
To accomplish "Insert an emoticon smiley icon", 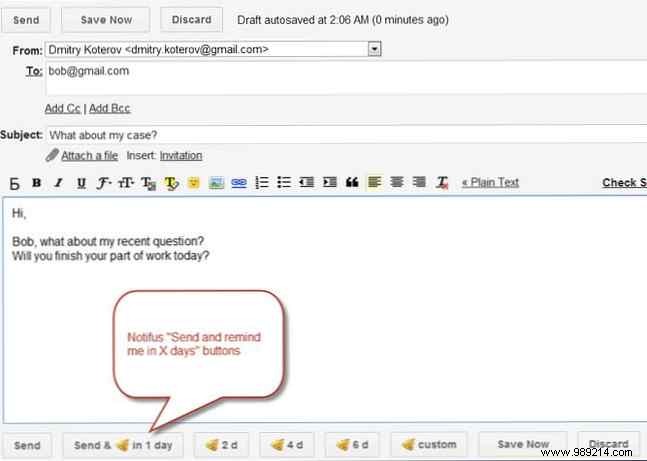I will click(194, 182).
